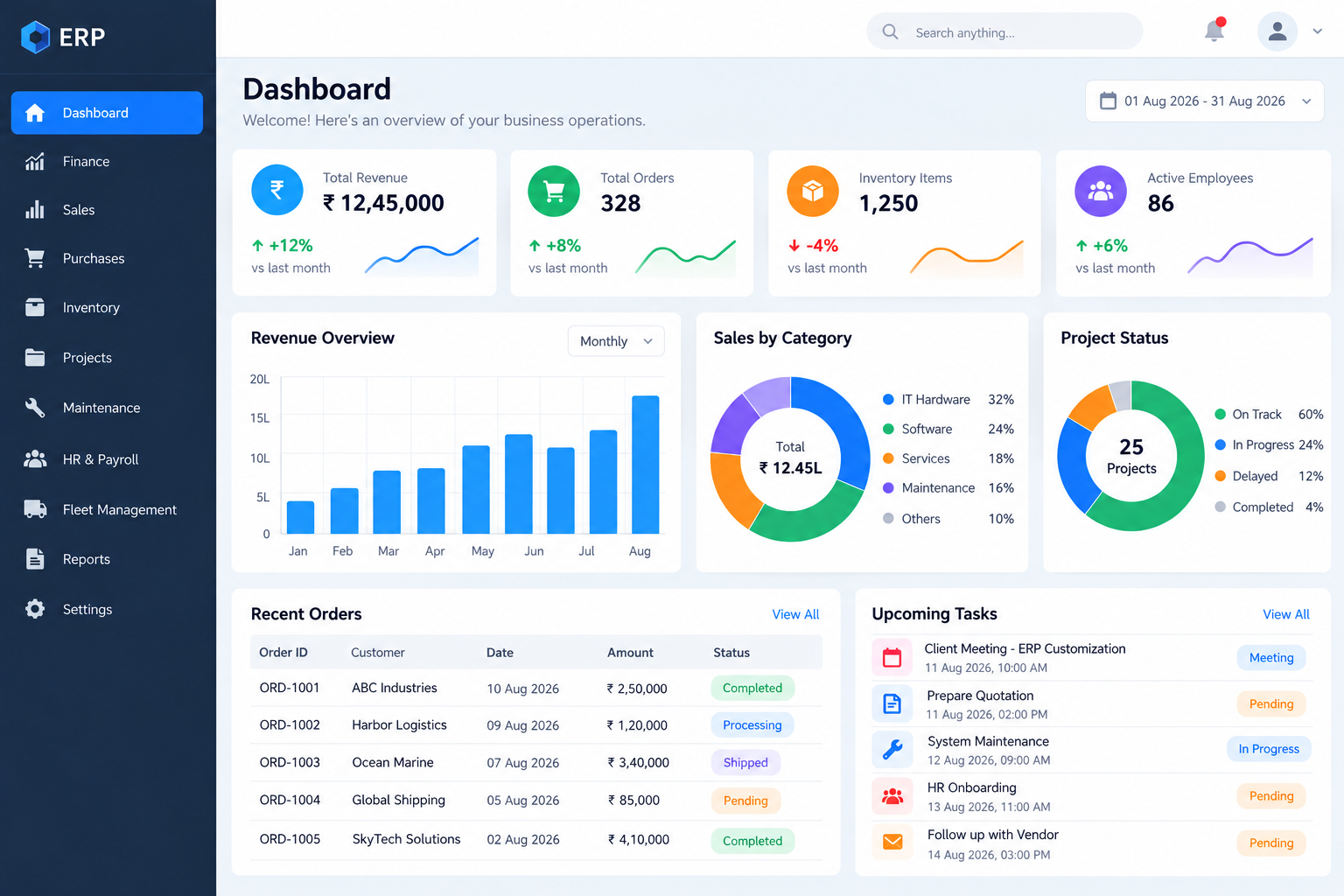
Task: Click the document icon beside Prepare Quotation
Action: click(892, 703)
